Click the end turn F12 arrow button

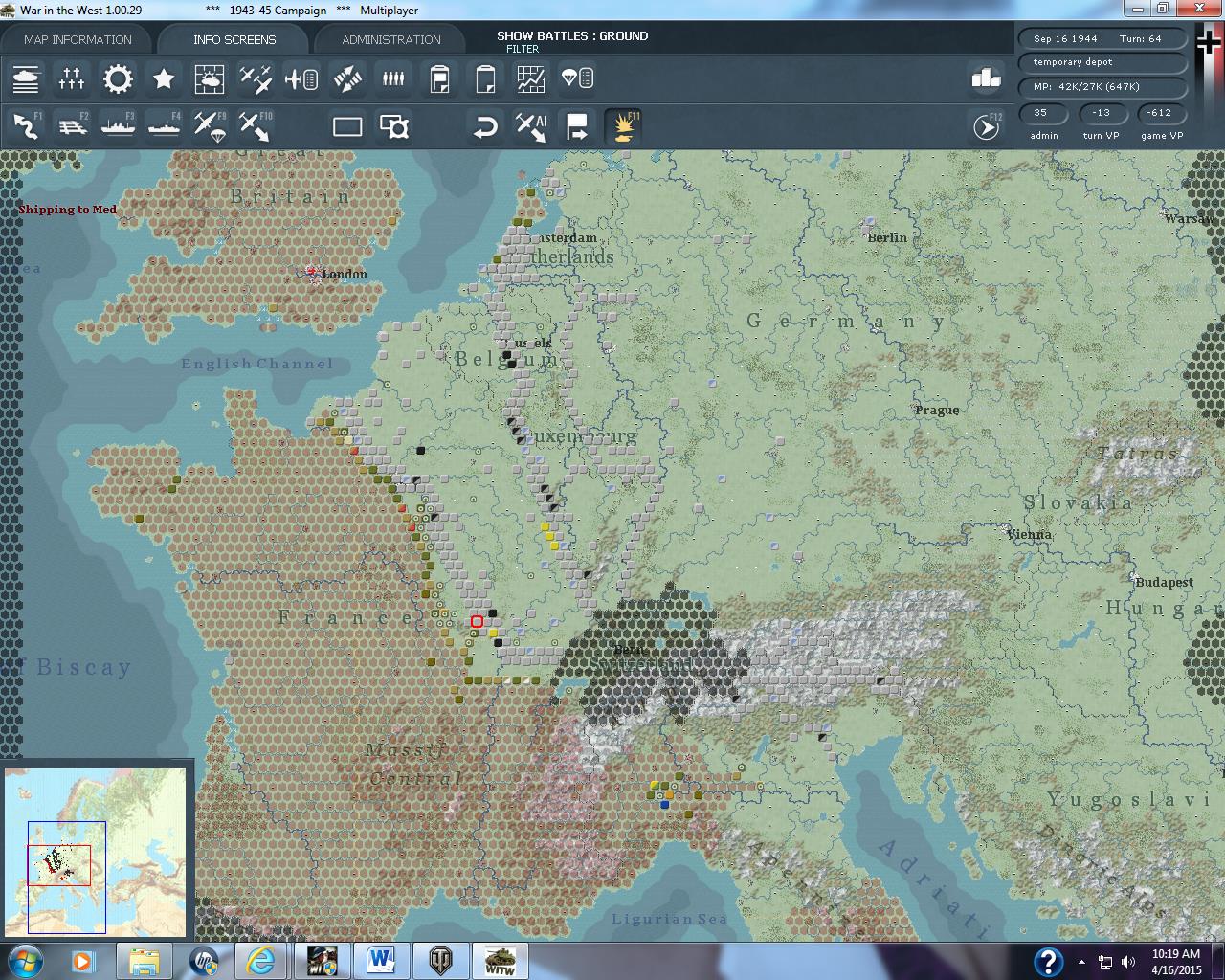(x=987, y=126)
